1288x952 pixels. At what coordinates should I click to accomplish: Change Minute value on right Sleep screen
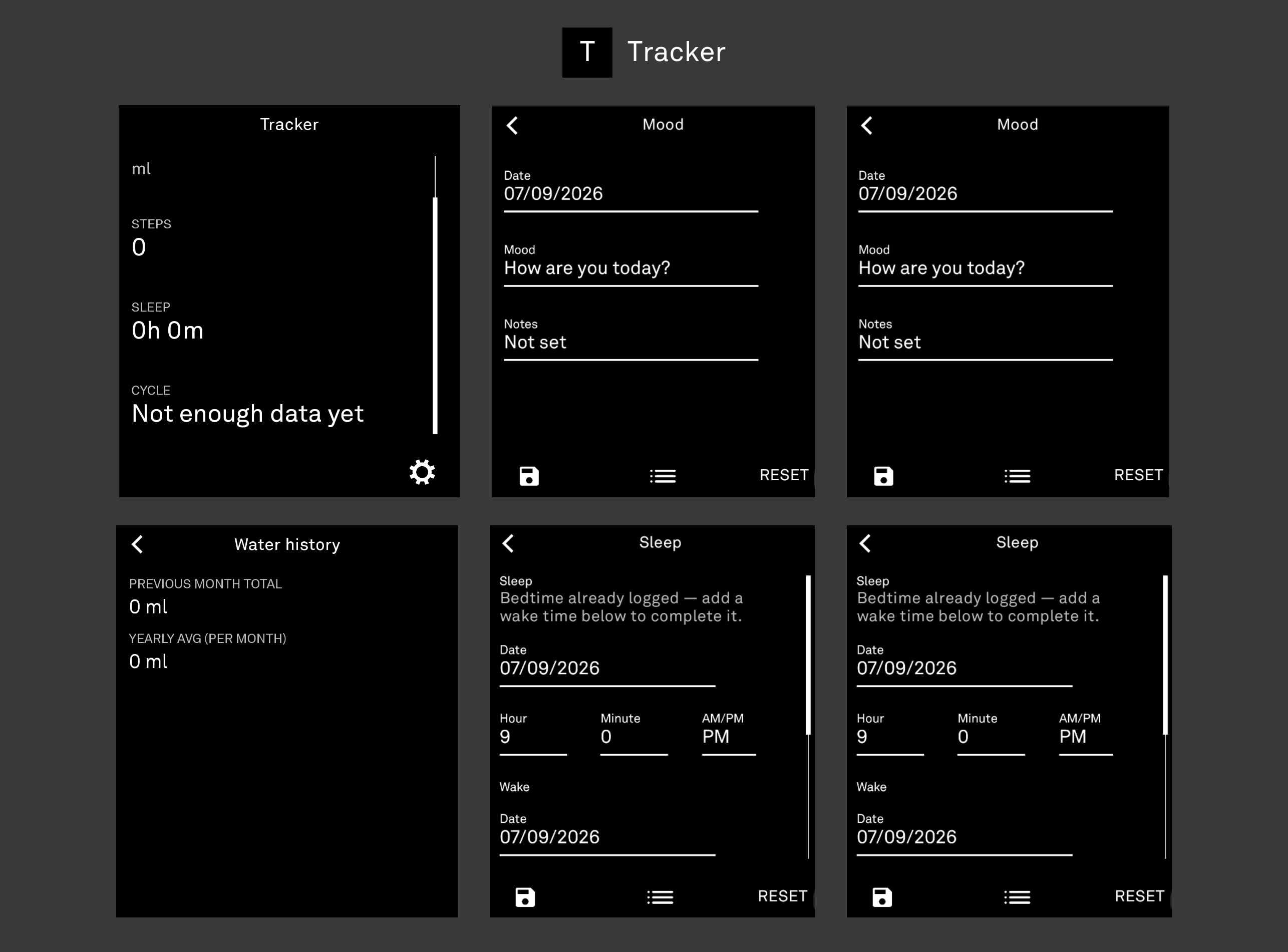pos(991,734)
